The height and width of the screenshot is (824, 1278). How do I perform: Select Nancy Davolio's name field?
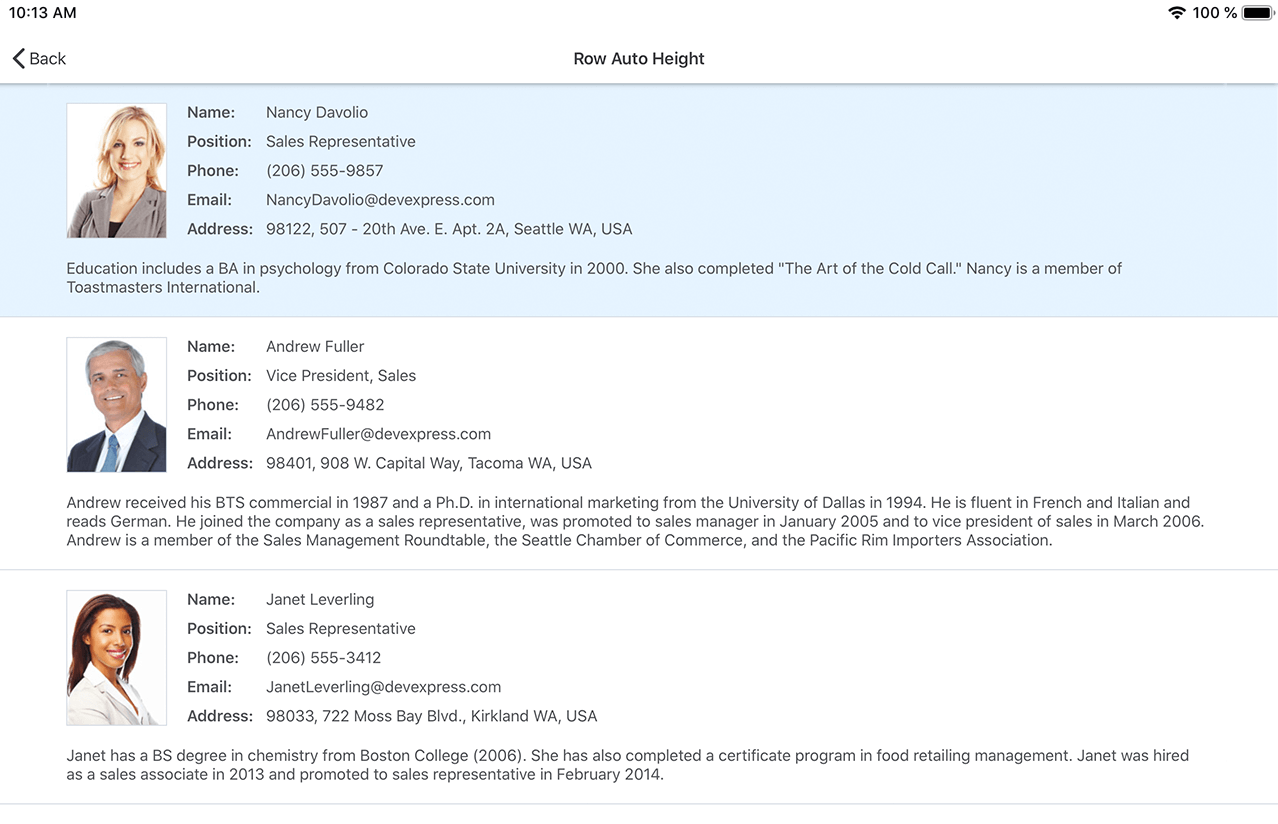tap(316, 112)
